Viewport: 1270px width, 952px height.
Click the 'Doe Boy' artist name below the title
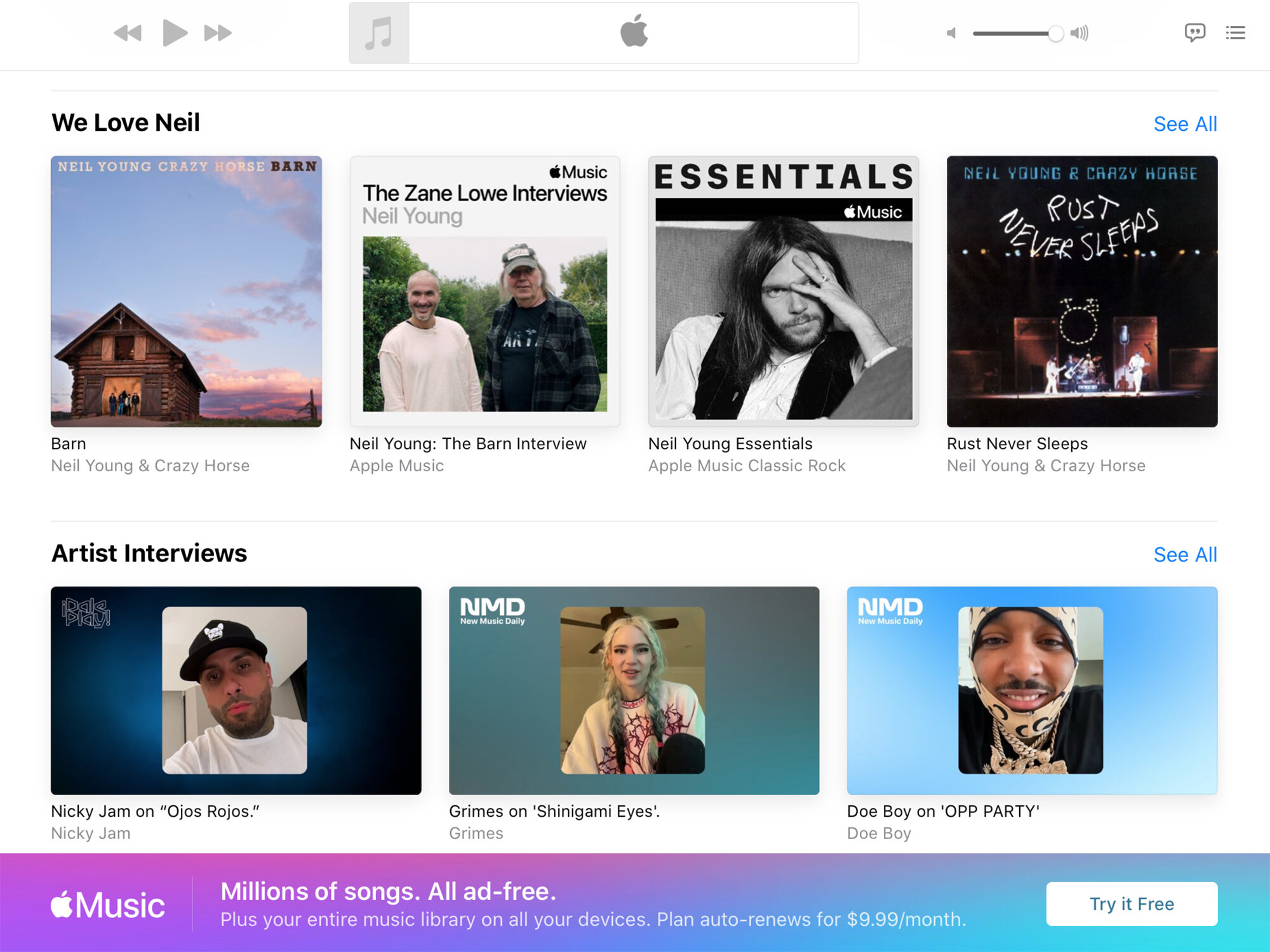coord(879,833)
